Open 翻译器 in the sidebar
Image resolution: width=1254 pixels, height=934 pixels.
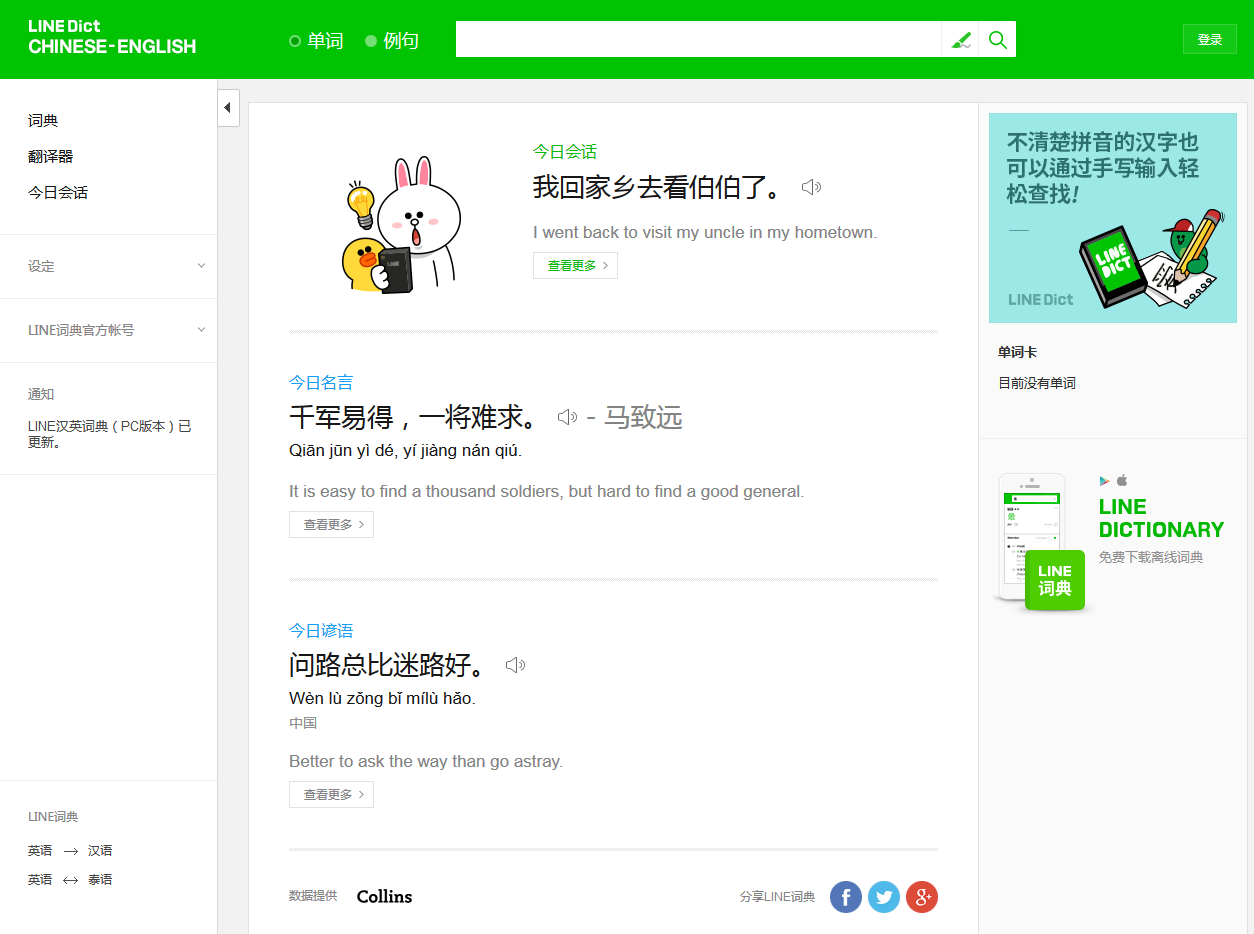pyautogui.click(x=51, y=157)
